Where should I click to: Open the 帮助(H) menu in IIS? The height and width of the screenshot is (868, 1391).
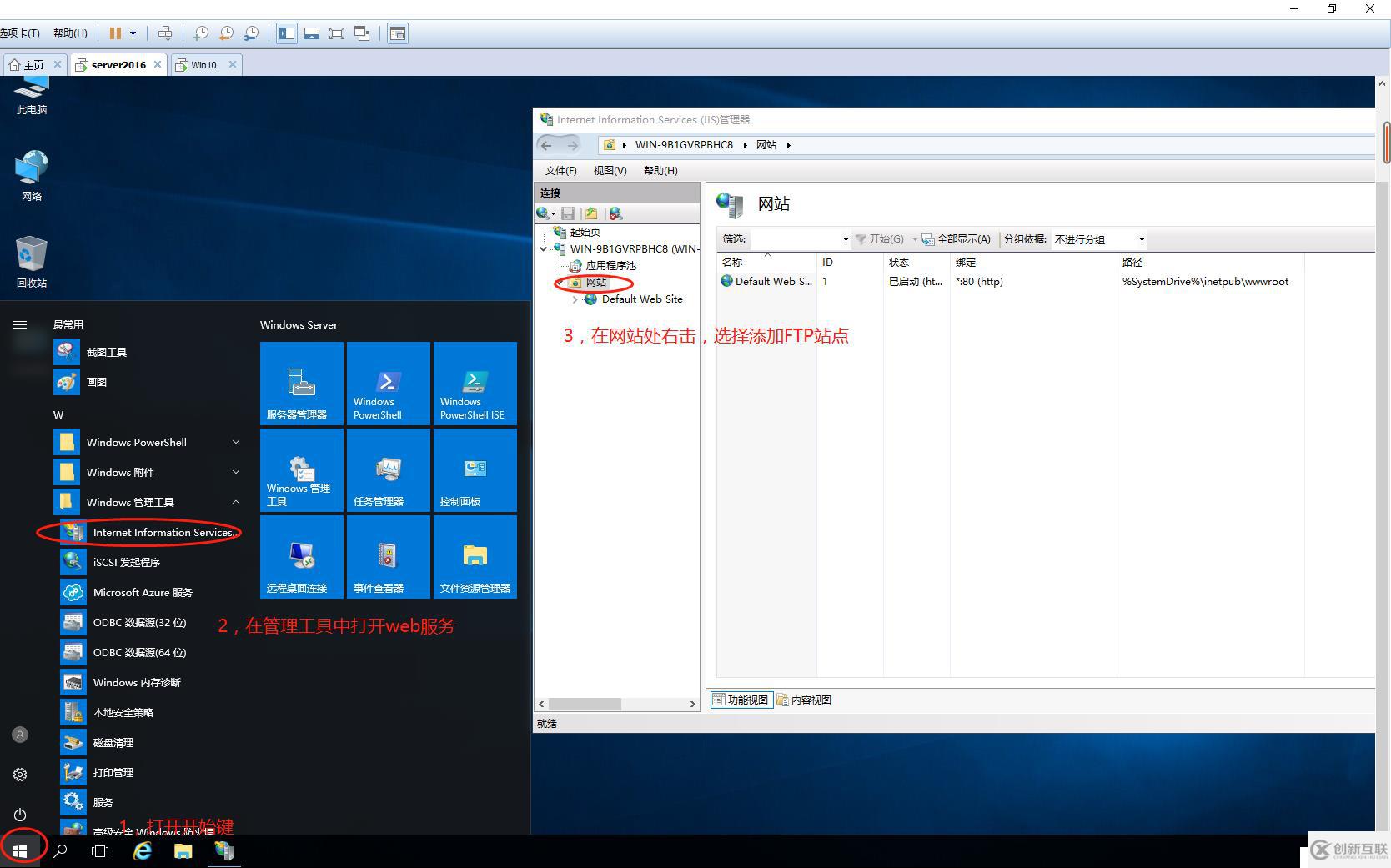click(x=660, y=170)
